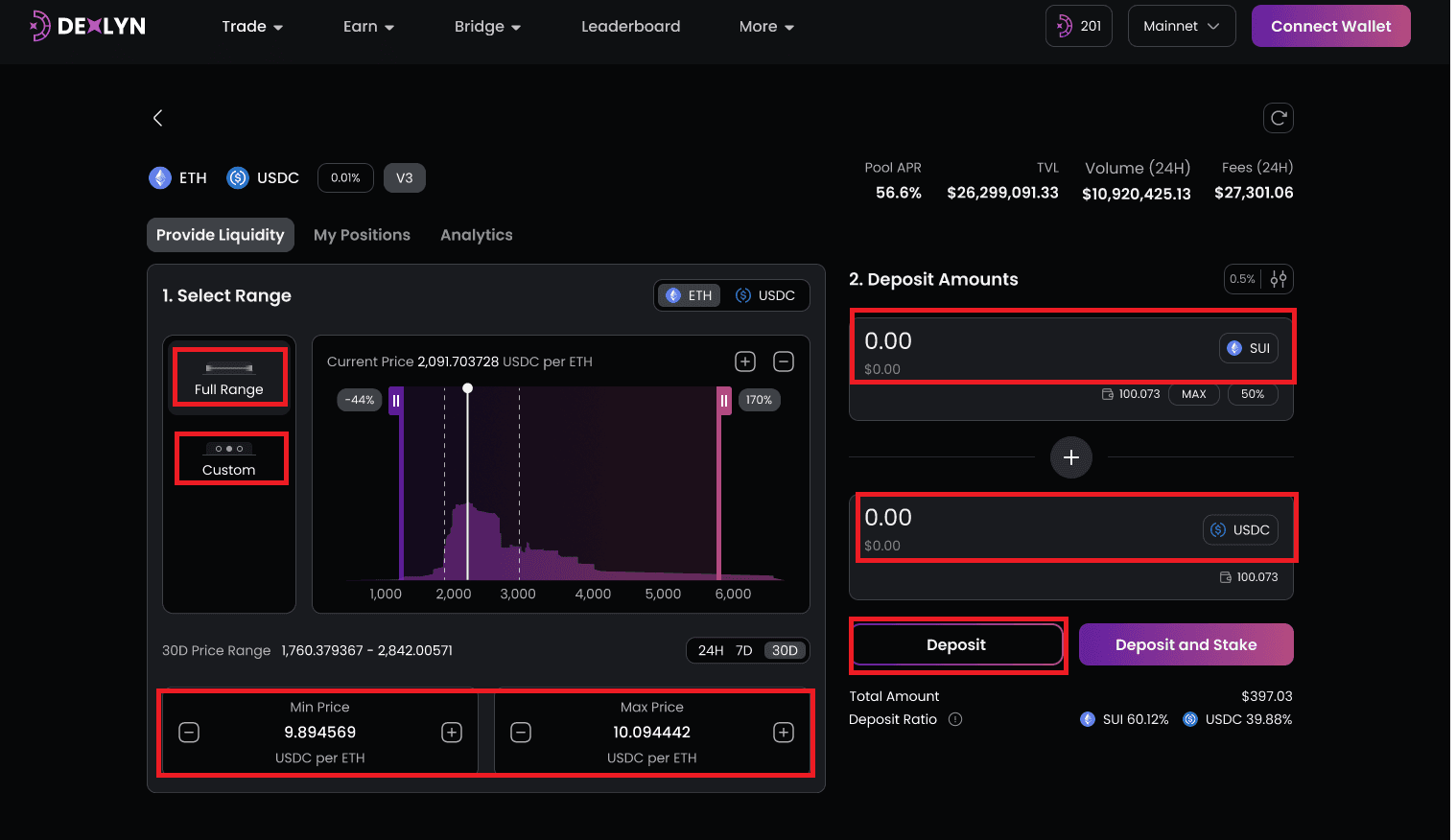Viewport: 1456px width, 840px height.
Task: Increase Min Price with plus icon
Action: point(452,733)
